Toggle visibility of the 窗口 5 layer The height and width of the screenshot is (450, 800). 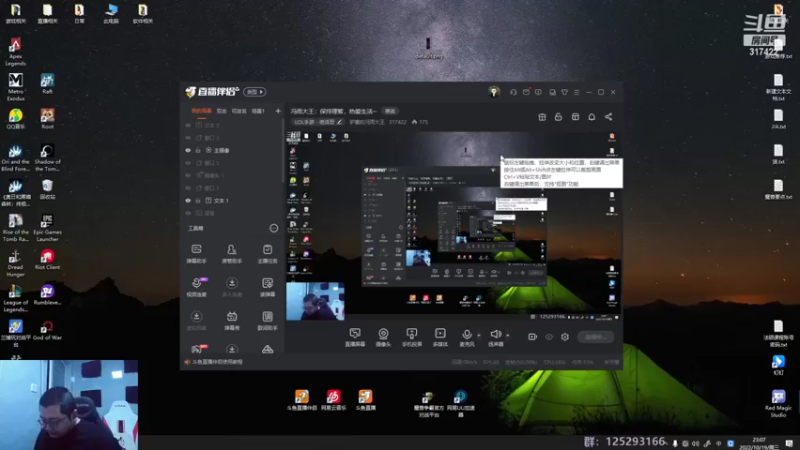click(x=188, y=163)
